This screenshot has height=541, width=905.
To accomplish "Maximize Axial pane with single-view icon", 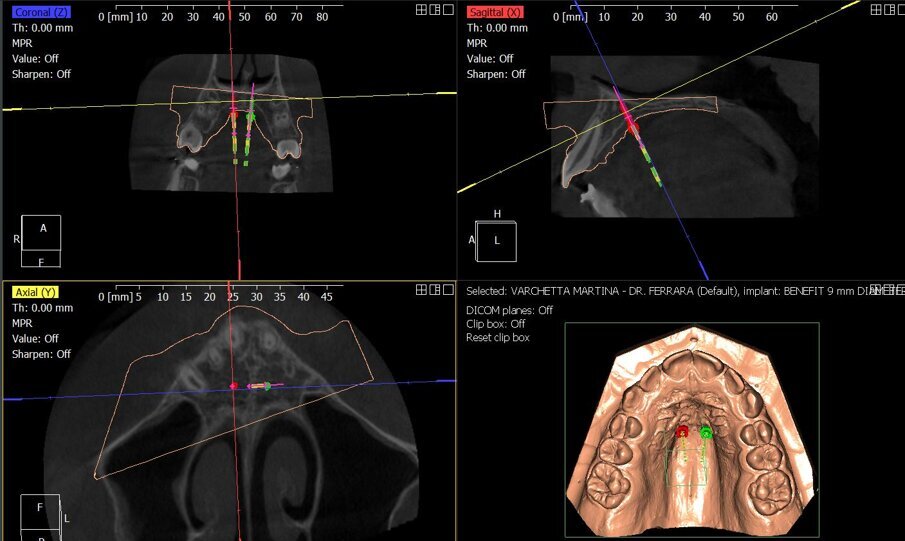I will pos(448,290).
